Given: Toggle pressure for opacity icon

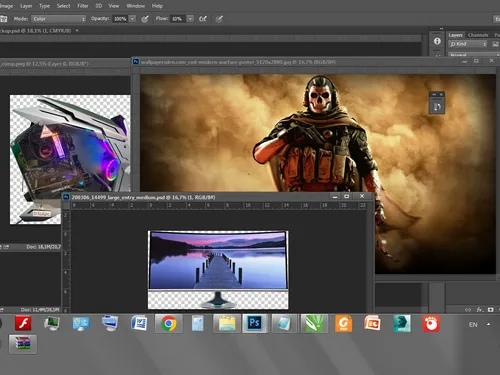Looking at the screenshot, I should [145, 19].
